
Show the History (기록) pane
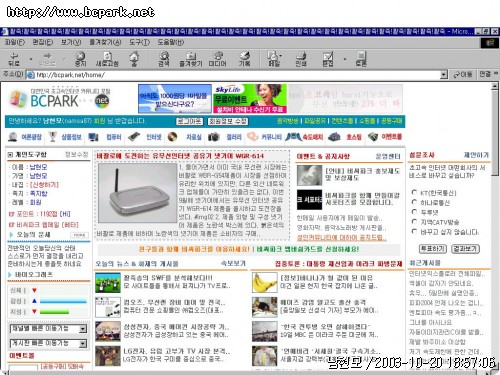click(244, 59)
